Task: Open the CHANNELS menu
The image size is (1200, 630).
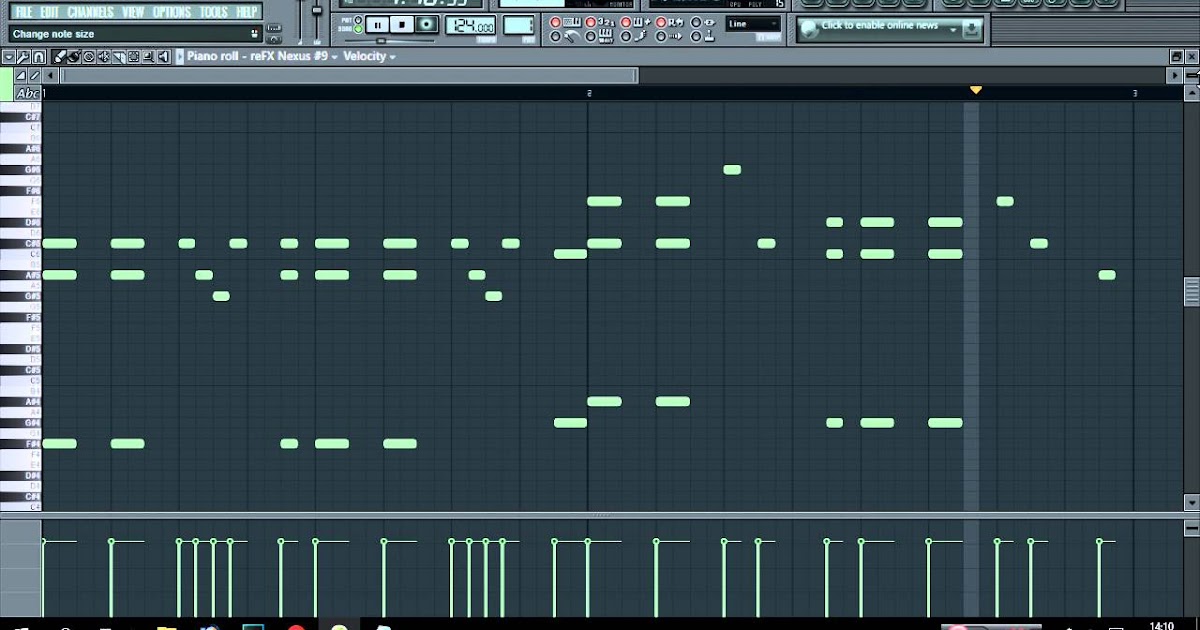Action: (x=91, y=12)
